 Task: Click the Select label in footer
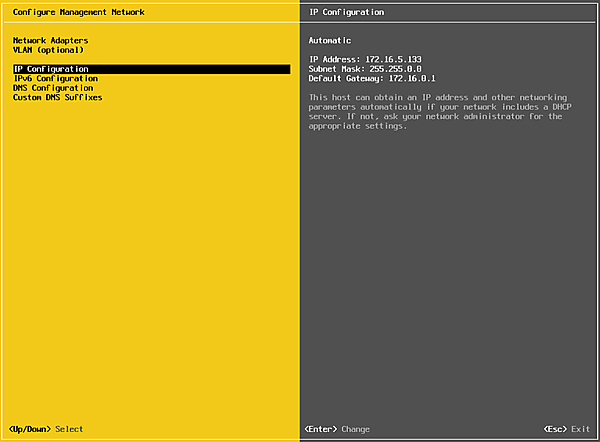(x=69, y=429)
